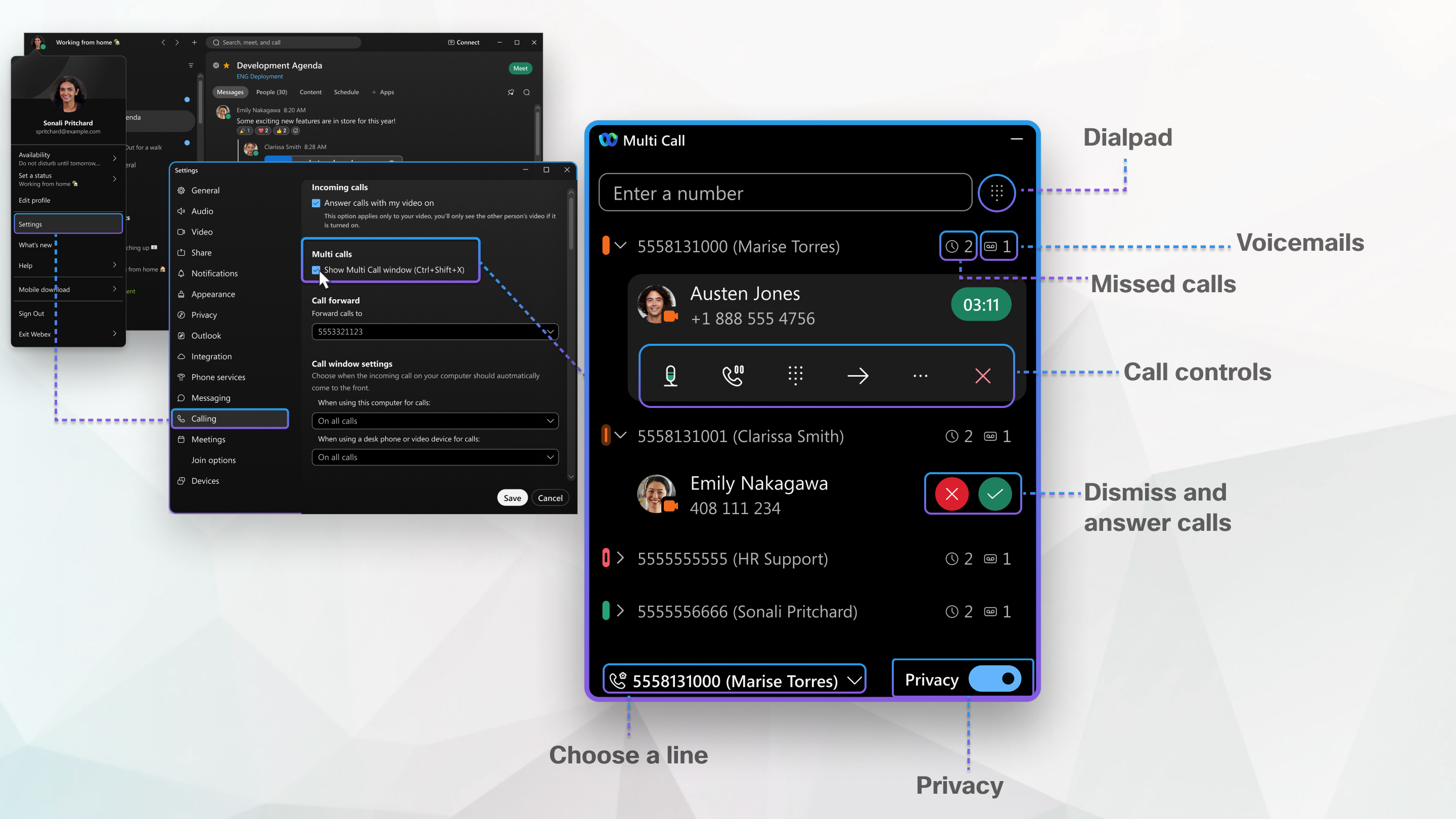Dismiss incoming call from Emily Nakagawa red button
Screen dimensions: 1456x819
click(950, 494)
